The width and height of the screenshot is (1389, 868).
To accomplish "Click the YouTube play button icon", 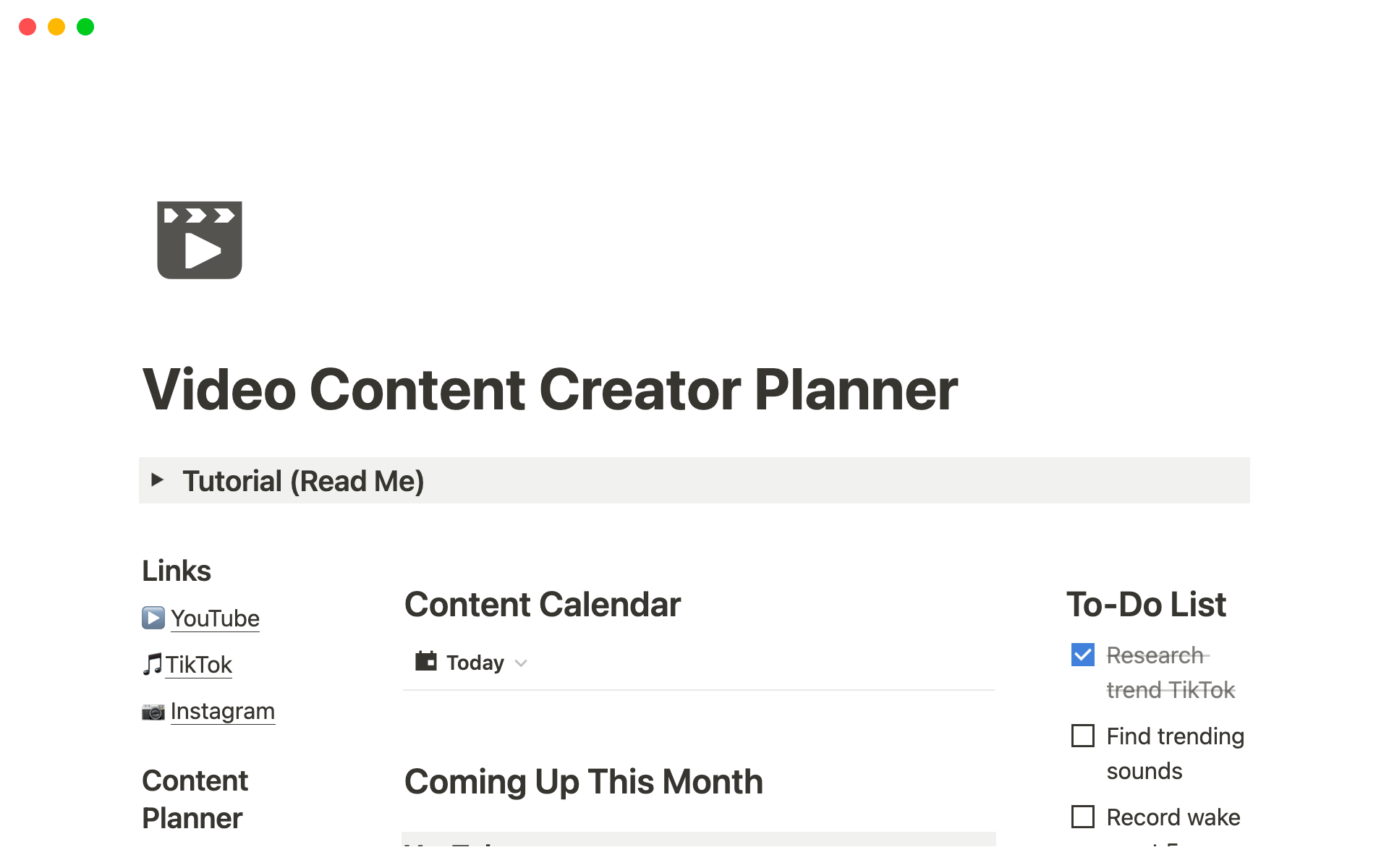I will (153, 618).
